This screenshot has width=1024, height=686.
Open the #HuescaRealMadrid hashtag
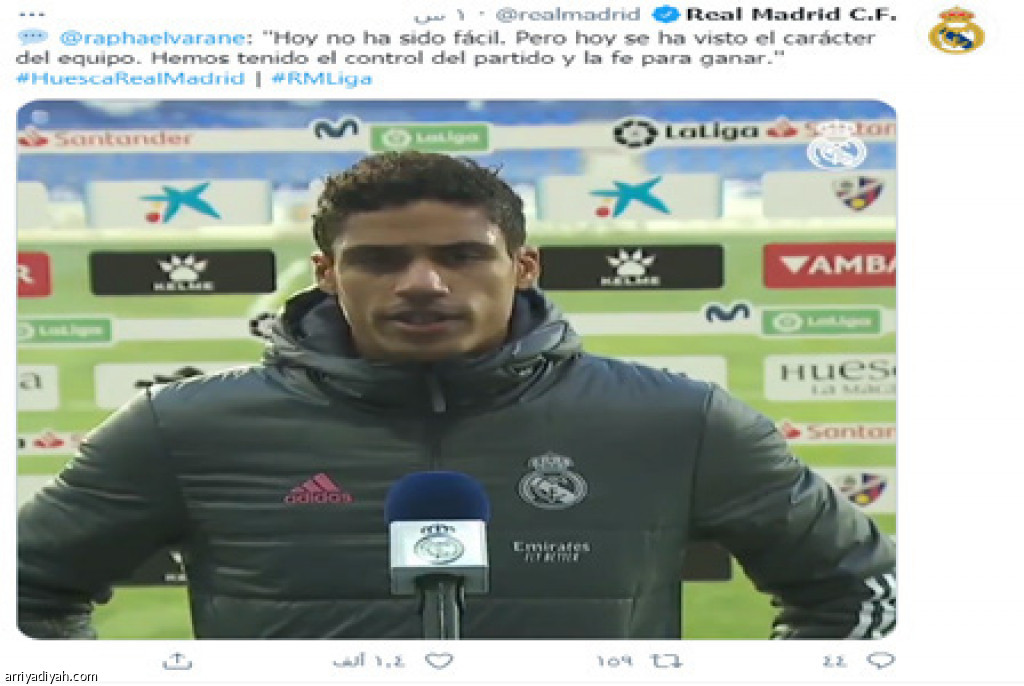point(131,79)
